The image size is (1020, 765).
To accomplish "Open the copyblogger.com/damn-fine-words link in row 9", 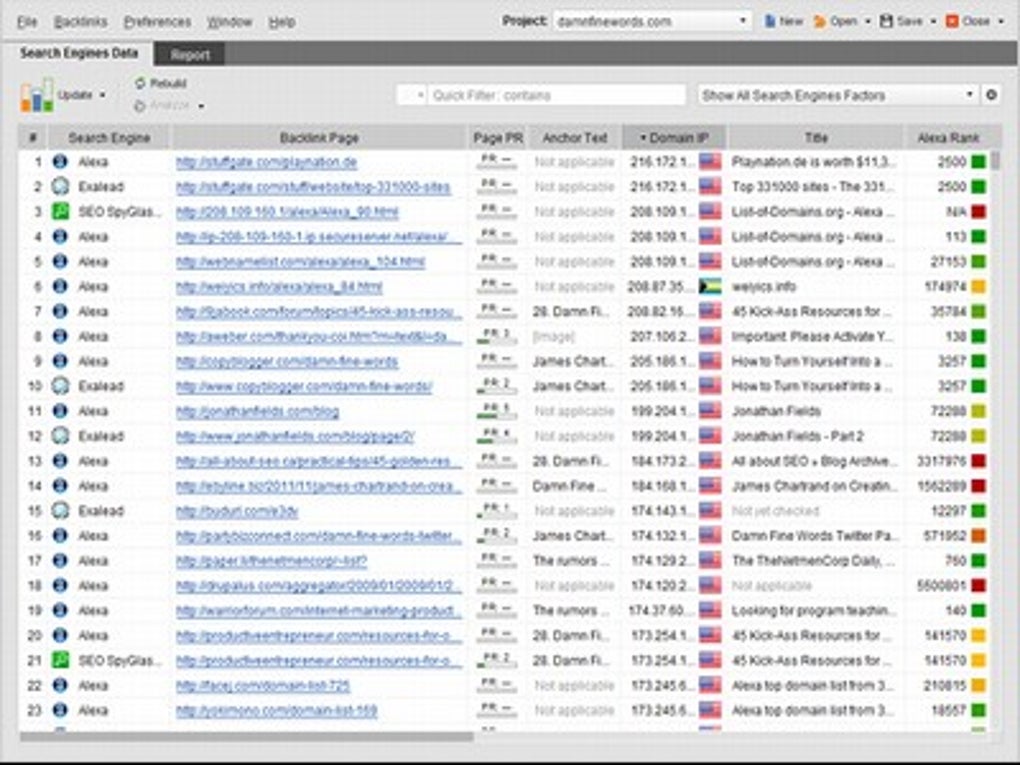I will pyautogui.click(x=287, y=361).
